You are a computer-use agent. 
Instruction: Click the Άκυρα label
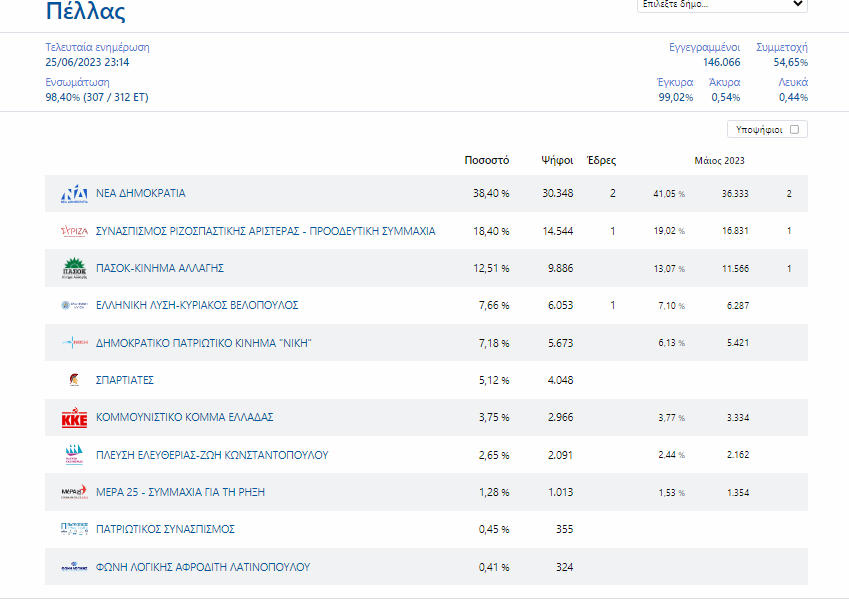724,82
